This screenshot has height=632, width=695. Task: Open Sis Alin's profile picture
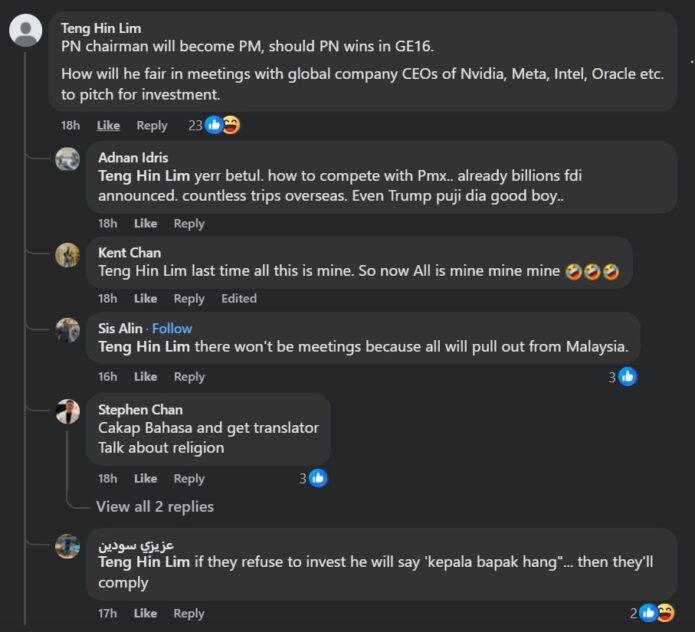coord(67,330)
